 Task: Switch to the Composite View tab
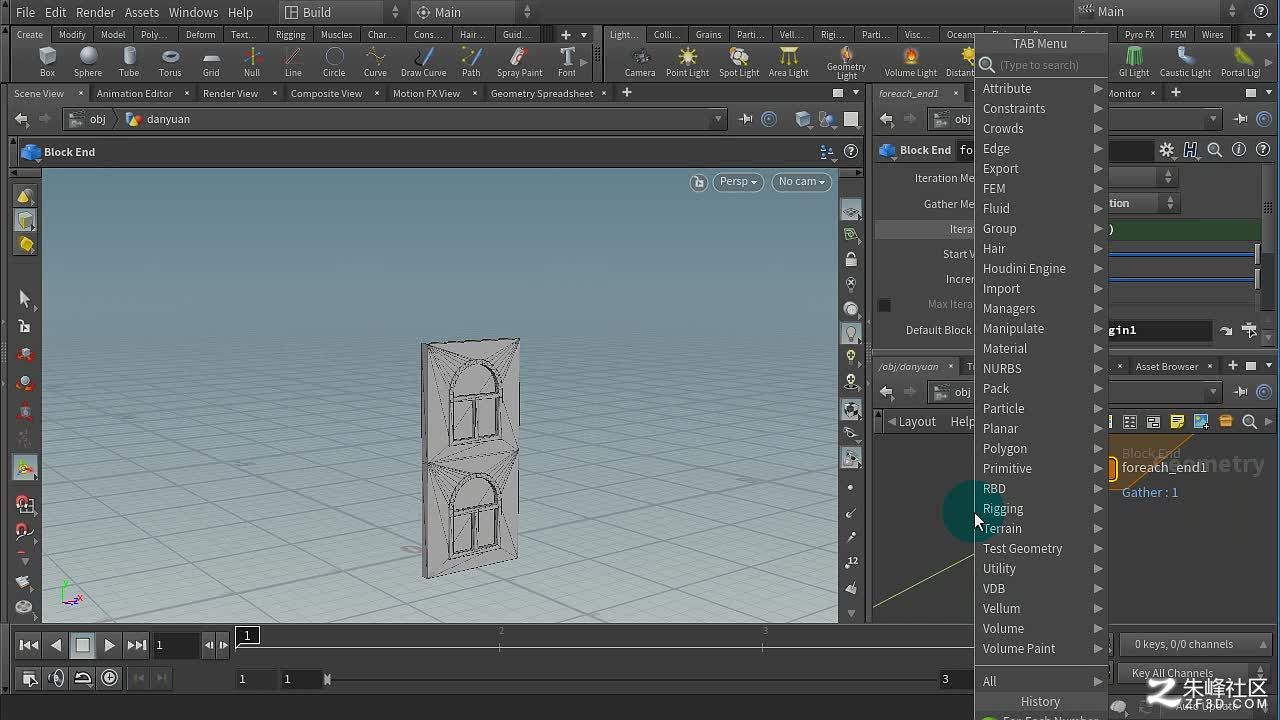pos(326,93)
